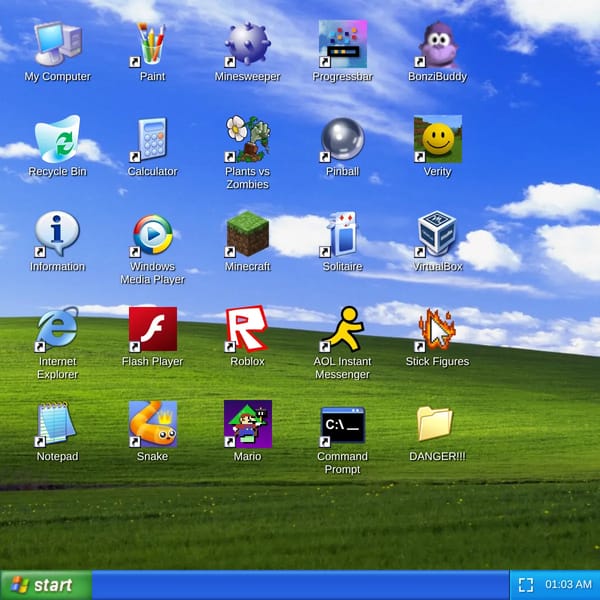Select the "AOL Instant Messenger" label text
Image resolution: width=600 pixels, height=600 pixels.
pyautogui.click(x=342, y=368)
